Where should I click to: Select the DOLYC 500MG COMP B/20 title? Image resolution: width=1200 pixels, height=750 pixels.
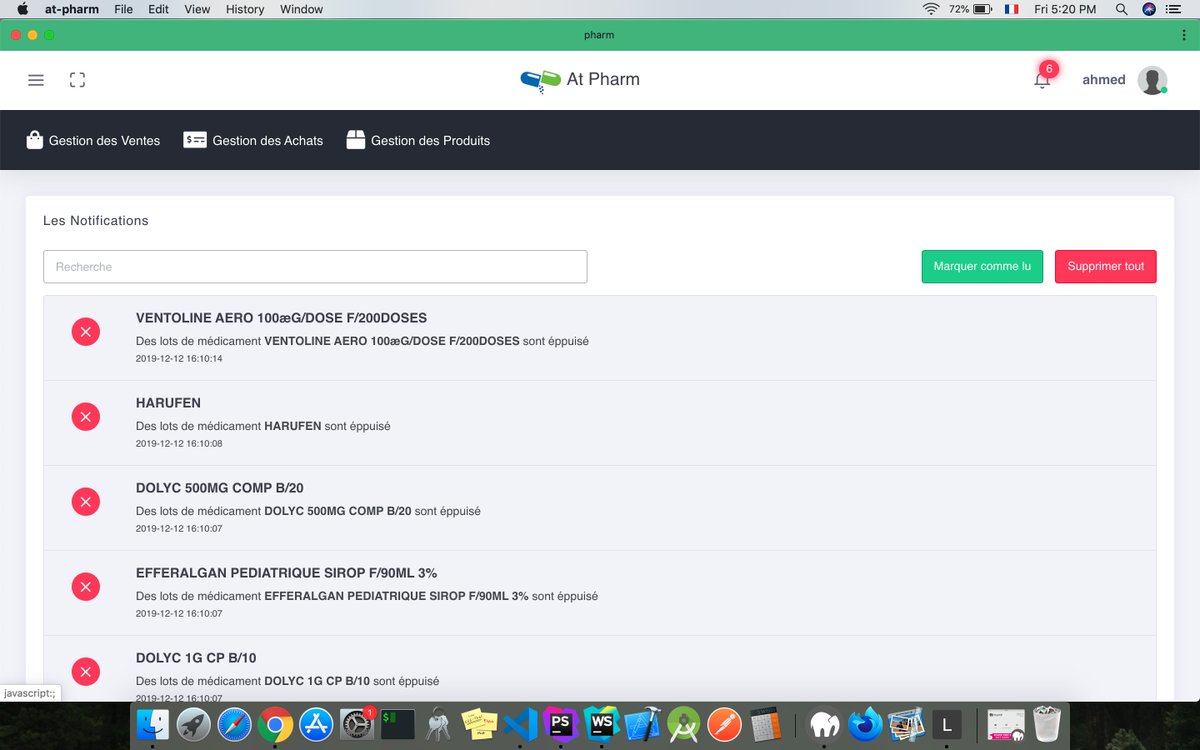pos(220,488)
